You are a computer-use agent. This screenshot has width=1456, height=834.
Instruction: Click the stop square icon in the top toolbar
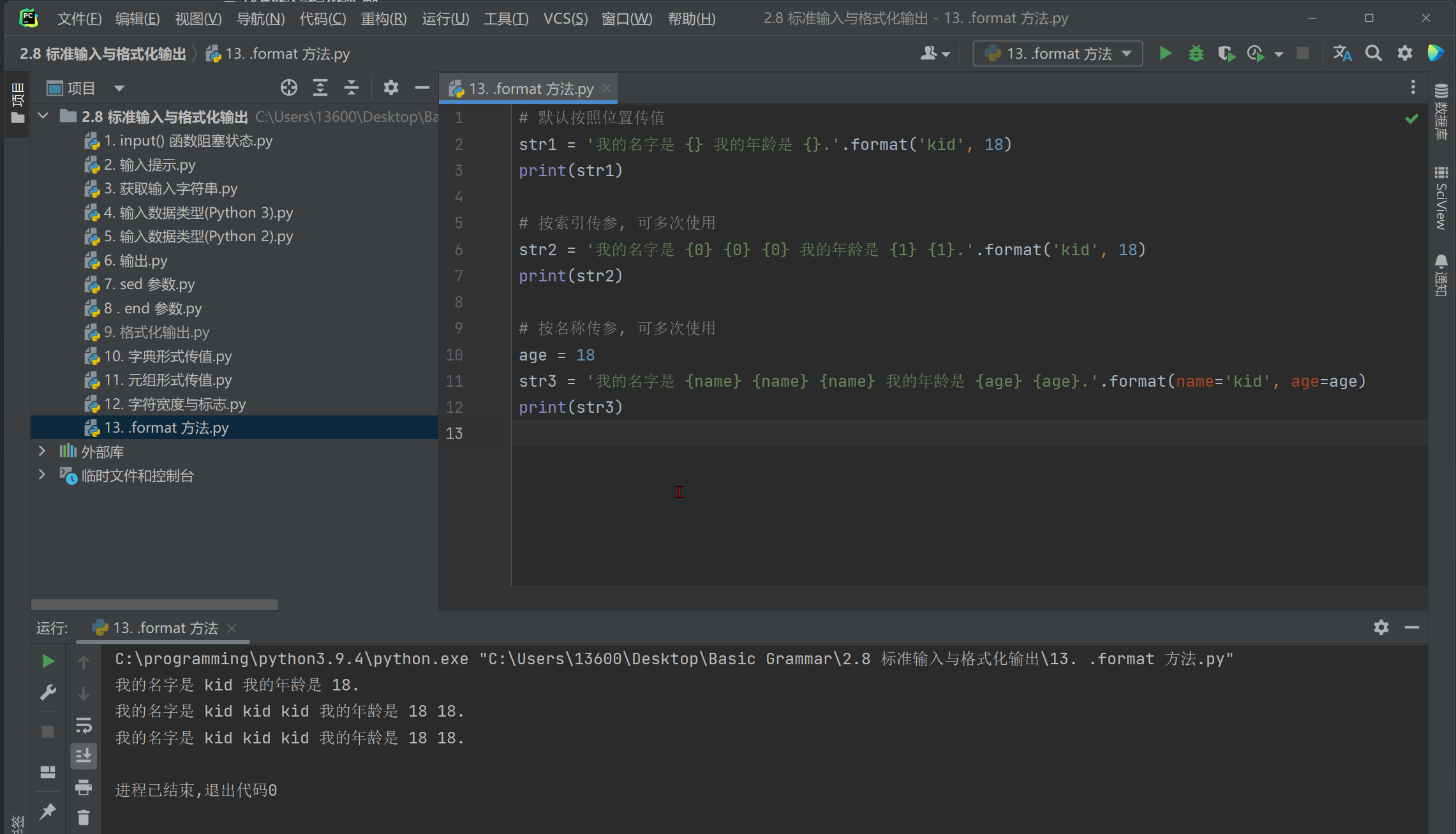[1303, 54]
